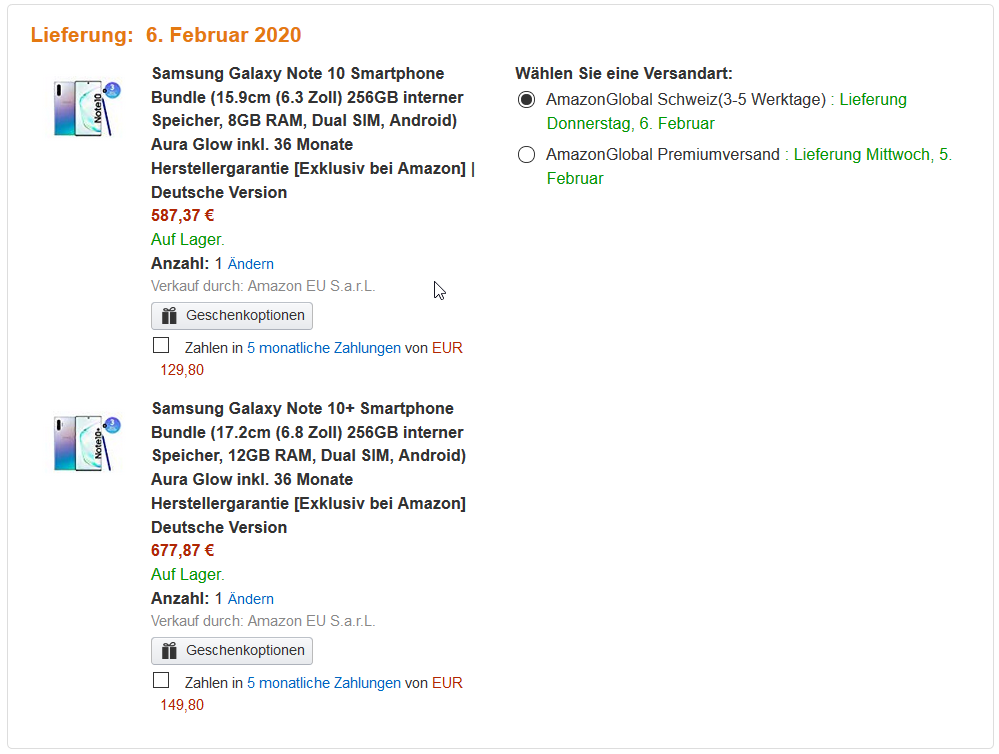Click Ändern link for Note 10+ quantity
The width and height of the screenshot is (999, 754).
click(x=250, y=599)
